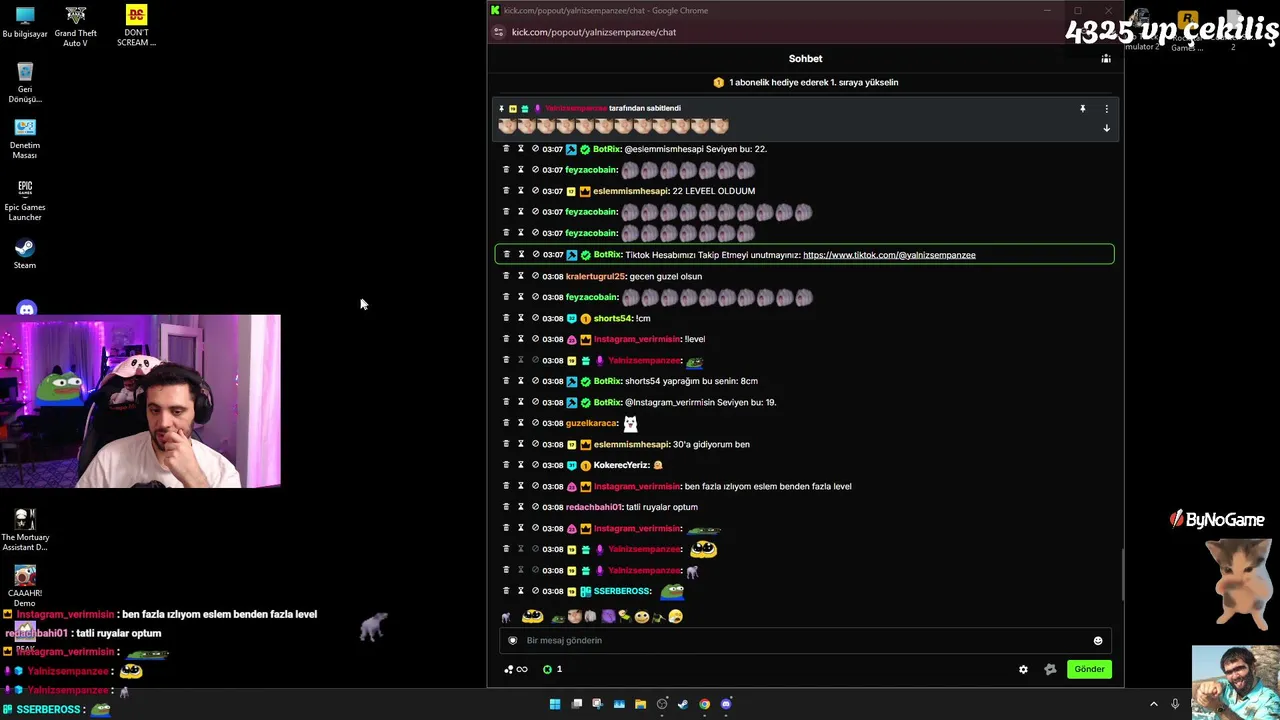The image size is (1280, 720).
Task: Timeout eslemmismhesapi on '22 LEVEEL OLDUUM' row
Action: [x=520, y=191]
